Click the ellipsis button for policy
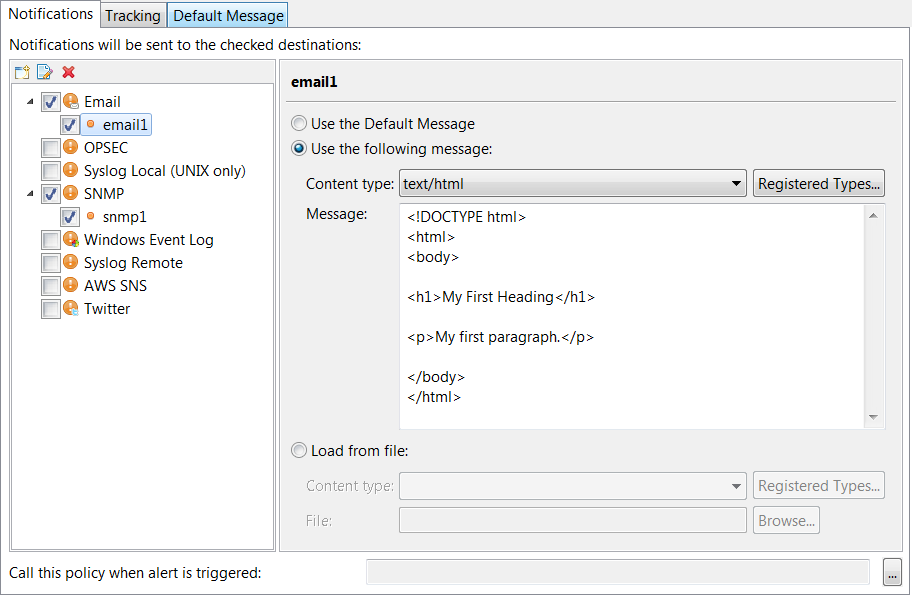The width and height of the screenshot is (912, 596). (892, 572)
